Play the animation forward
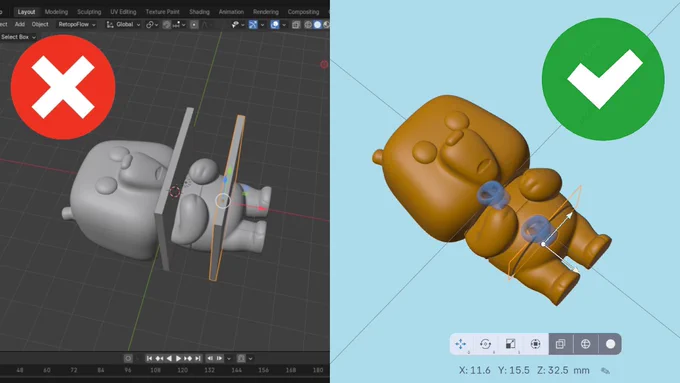 pos(178,358)
